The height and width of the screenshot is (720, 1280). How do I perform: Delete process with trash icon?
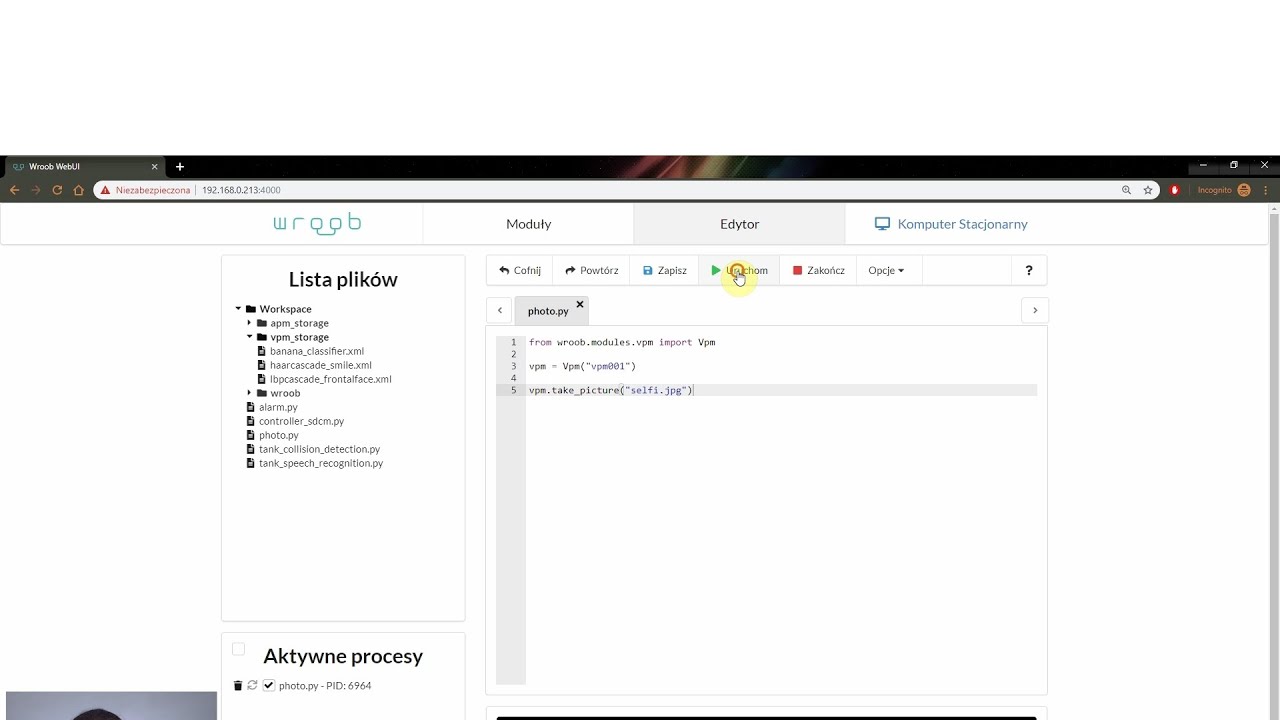tap(238, 685)
